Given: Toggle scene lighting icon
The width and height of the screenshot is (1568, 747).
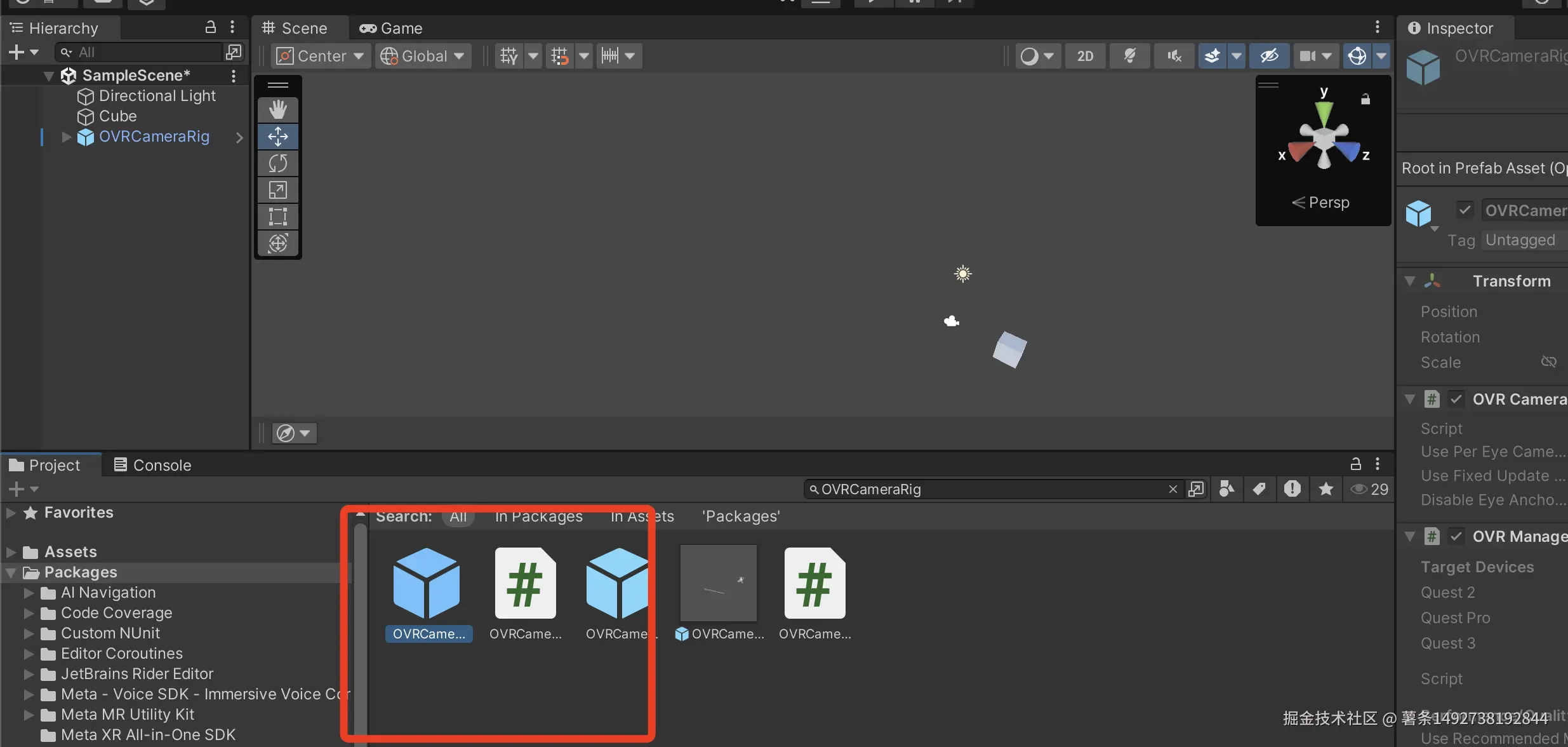Looking at the screenshot, I should [1129, 56].
